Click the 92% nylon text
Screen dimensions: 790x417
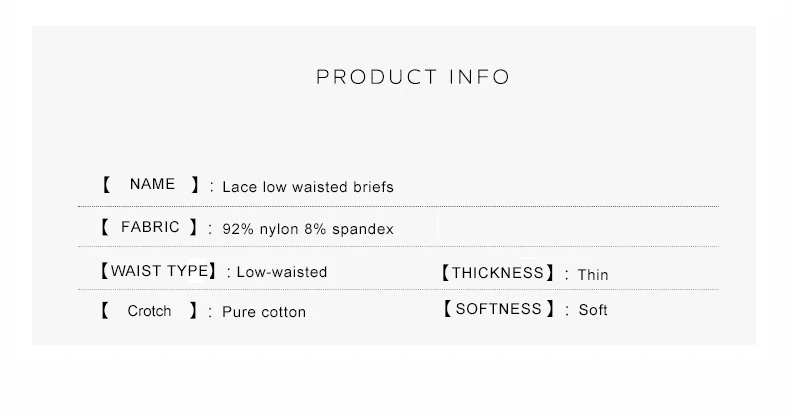click(x=254, y=229)
